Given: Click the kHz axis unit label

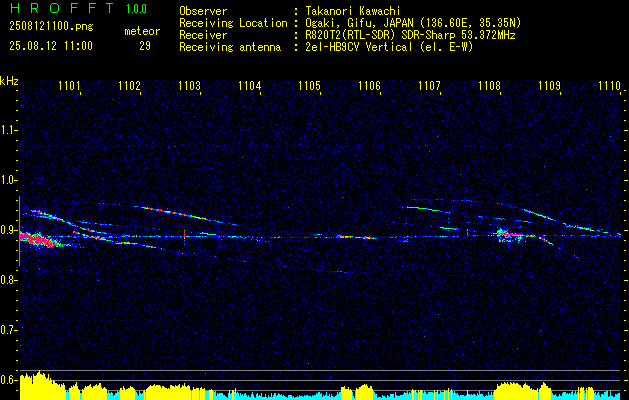Looking at the screenshot, I should point(9,81).
